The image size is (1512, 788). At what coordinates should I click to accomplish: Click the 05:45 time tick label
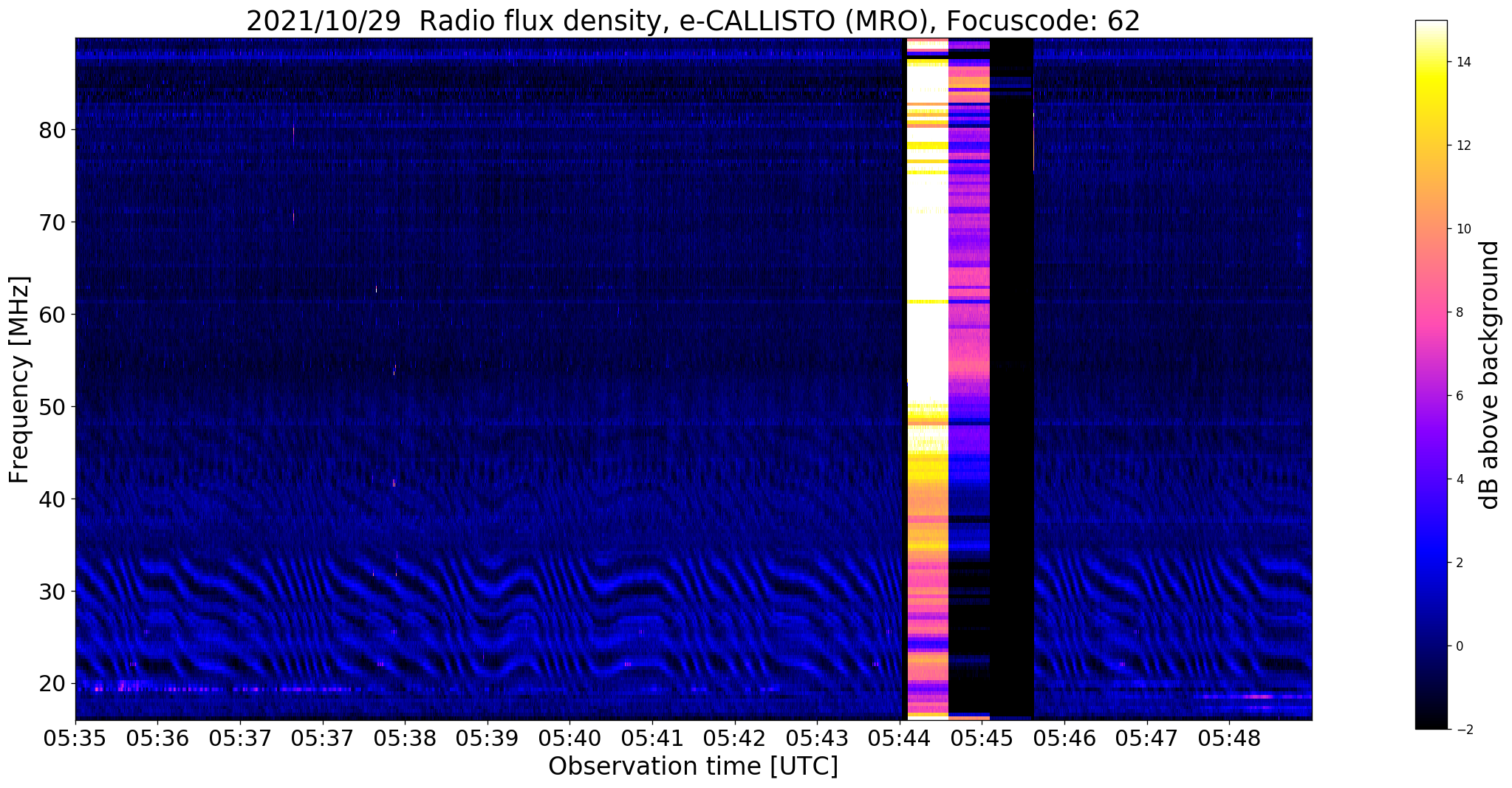coord(982,739)
